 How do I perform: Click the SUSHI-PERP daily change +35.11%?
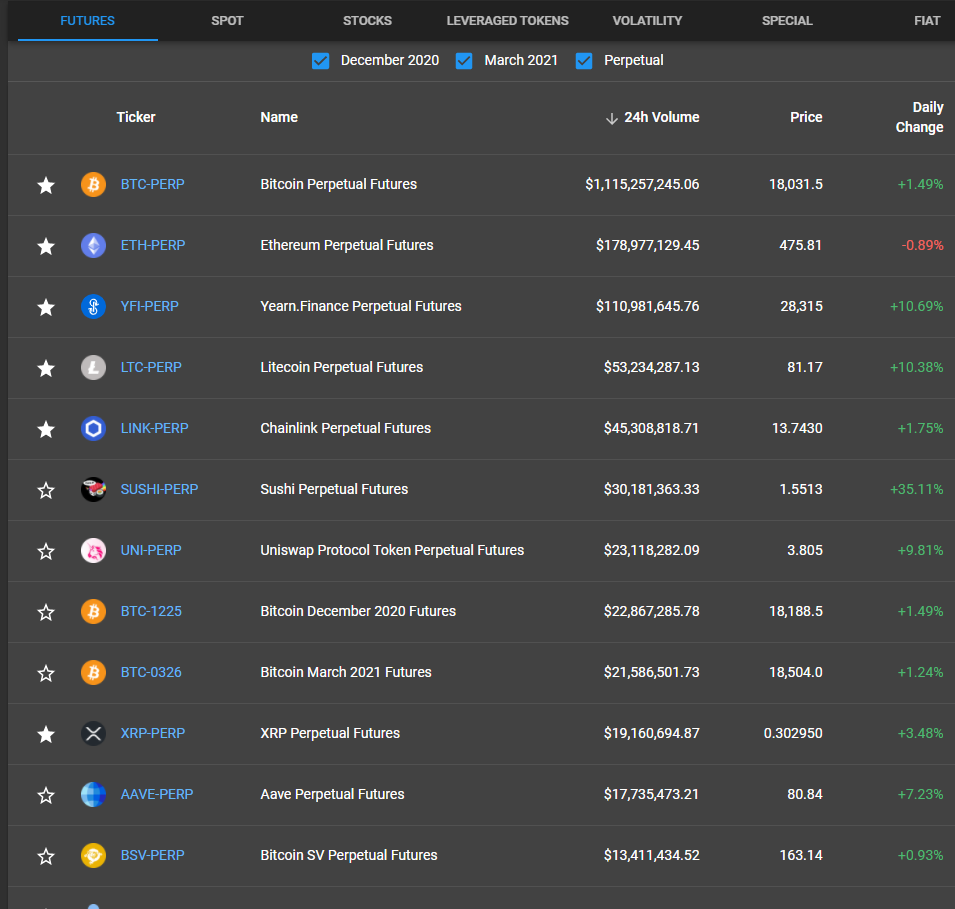pyautogui.click(x=917, y=489)
